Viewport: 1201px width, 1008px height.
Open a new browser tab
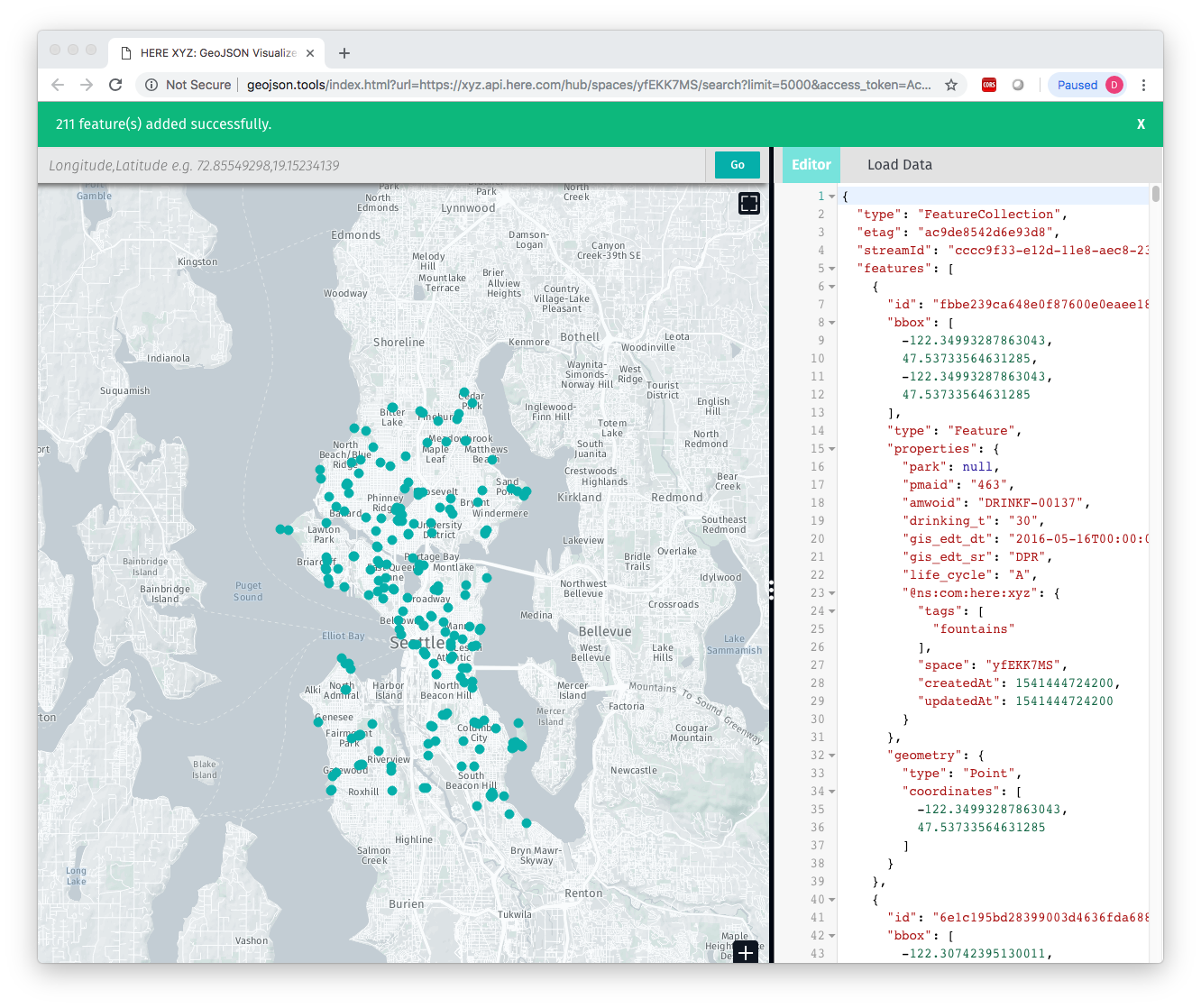pyautogui.click(x=344, y=53)
